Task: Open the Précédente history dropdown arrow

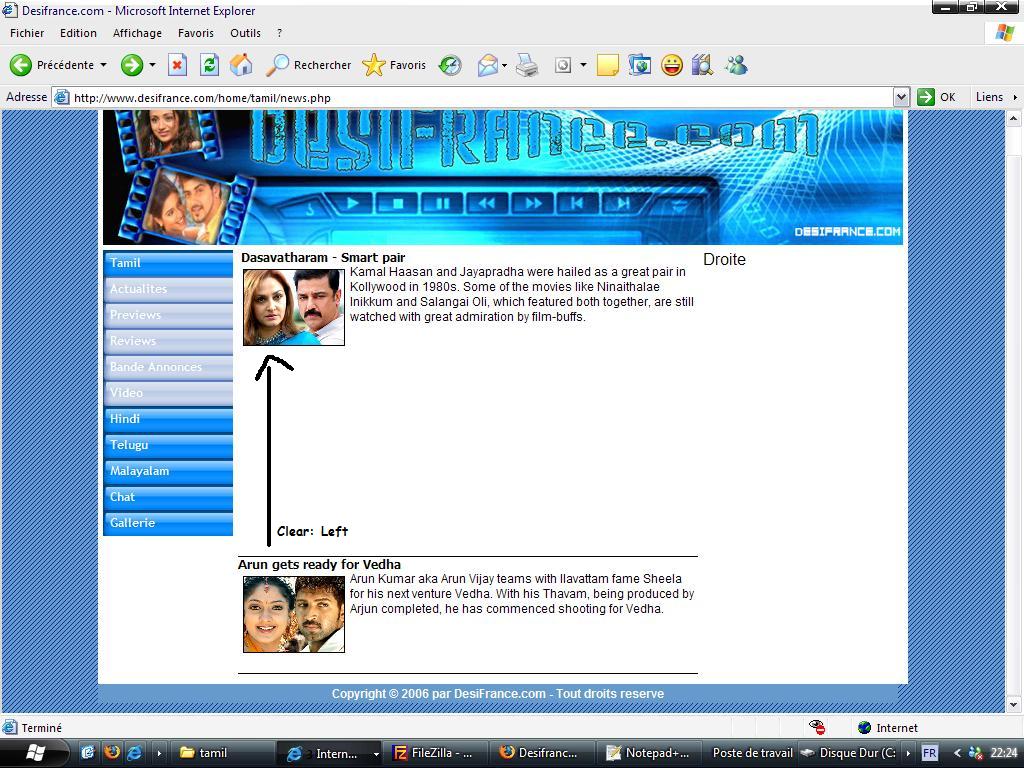Action: coord(103,65)
